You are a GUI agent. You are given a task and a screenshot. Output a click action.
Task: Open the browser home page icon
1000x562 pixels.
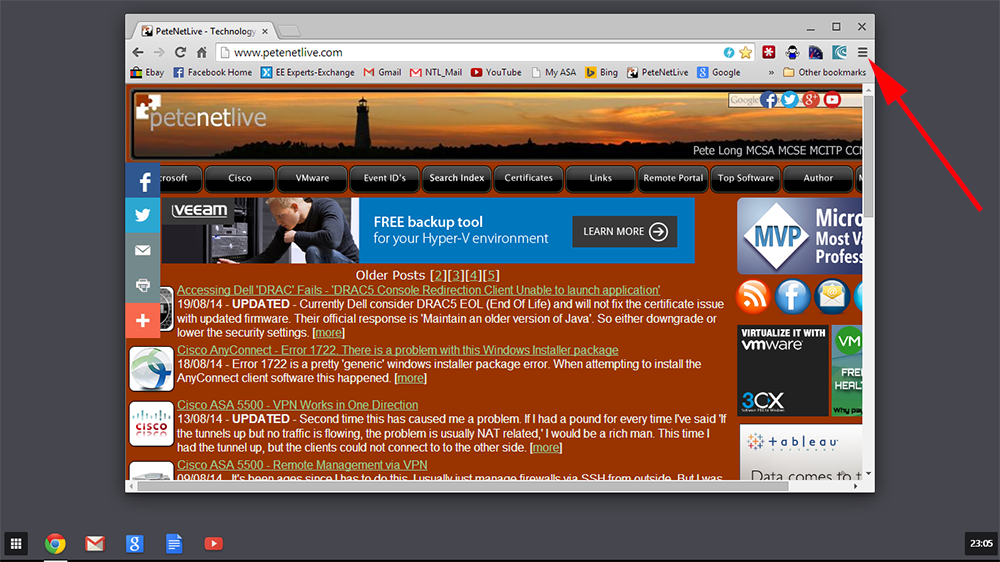[x=202, y=52]
